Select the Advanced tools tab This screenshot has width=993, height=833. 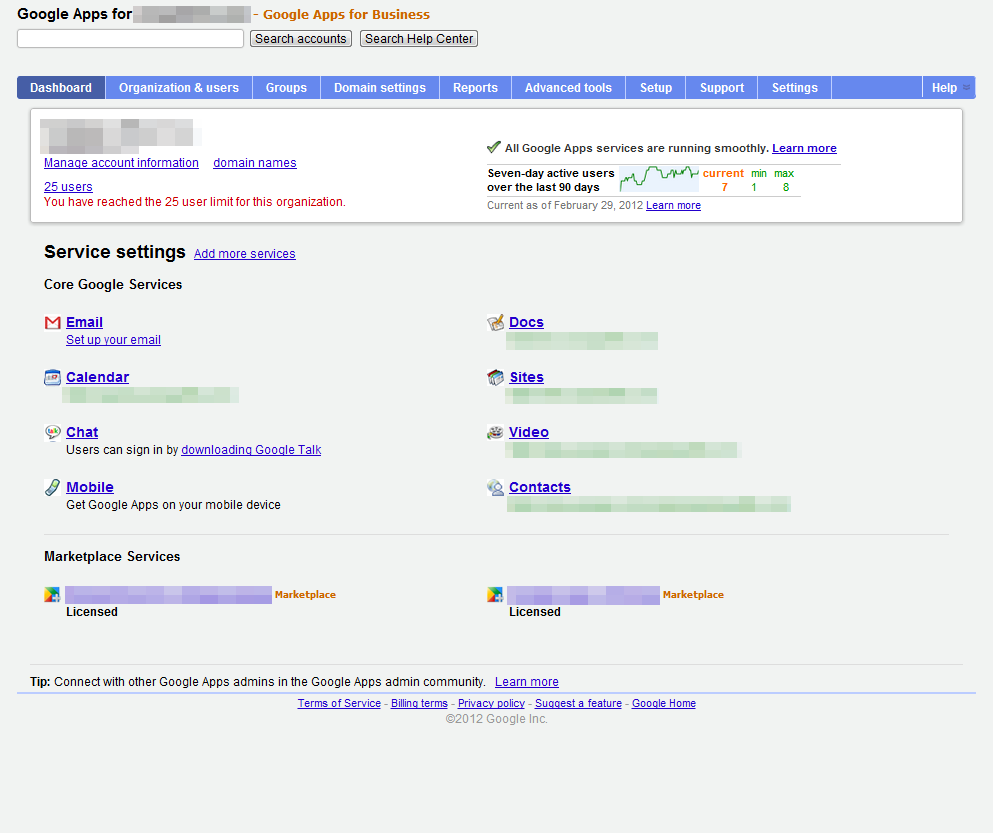pyautogui.click(x=568, y=87)
